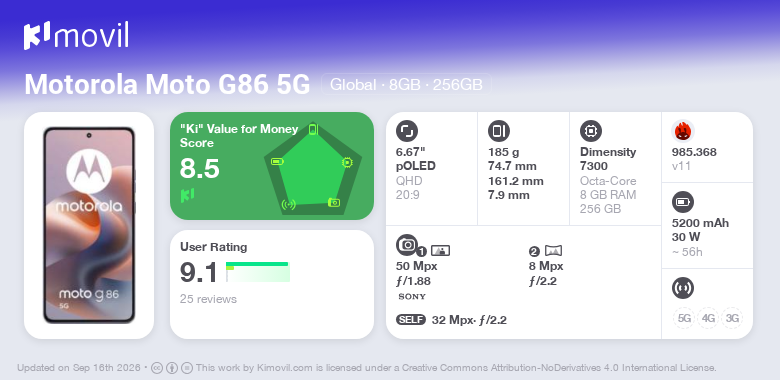
Task: Click the AnTuTu benchmark flame icon
Action: [682, 131]
